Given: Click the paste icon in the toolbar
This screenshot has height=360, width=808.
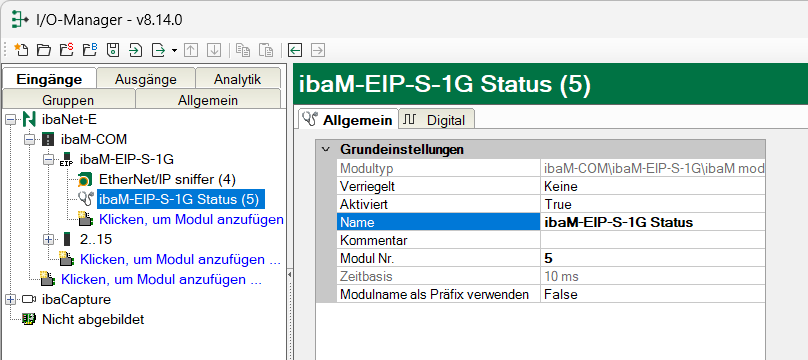Looking at the screenshot, I should [x=266, y=50].
